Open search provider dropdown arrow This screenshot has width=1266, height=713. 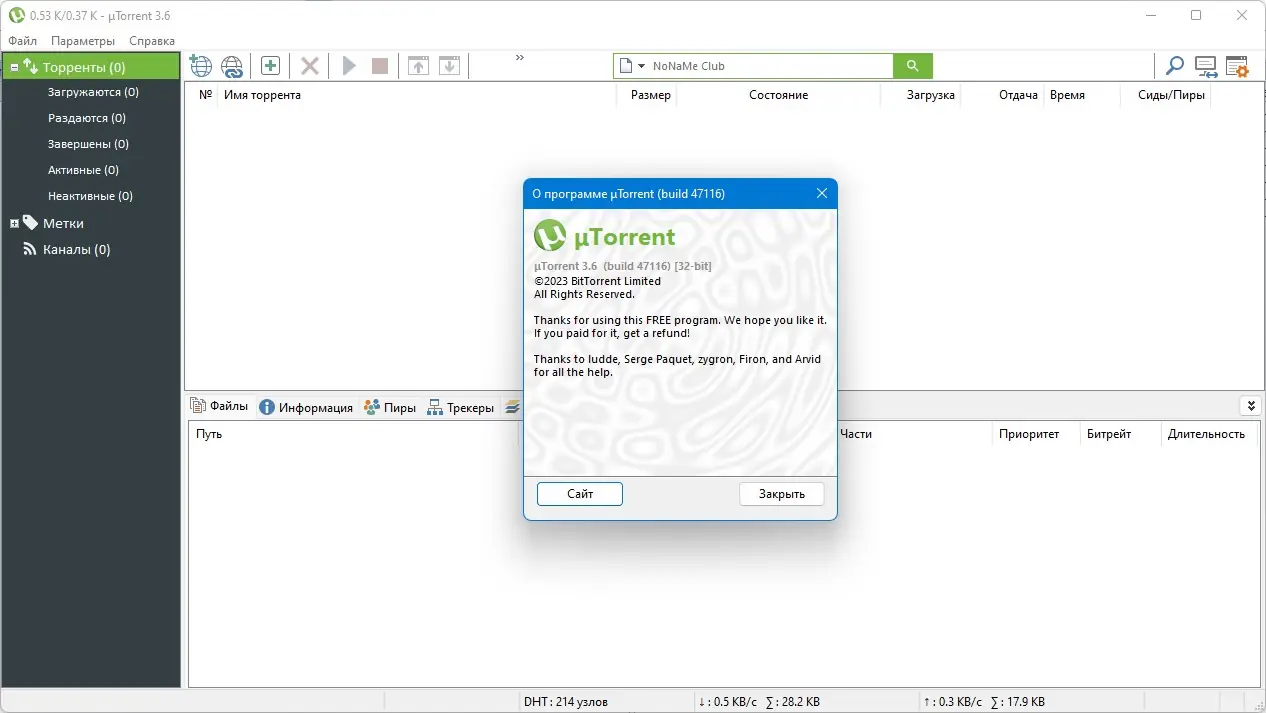641,66
